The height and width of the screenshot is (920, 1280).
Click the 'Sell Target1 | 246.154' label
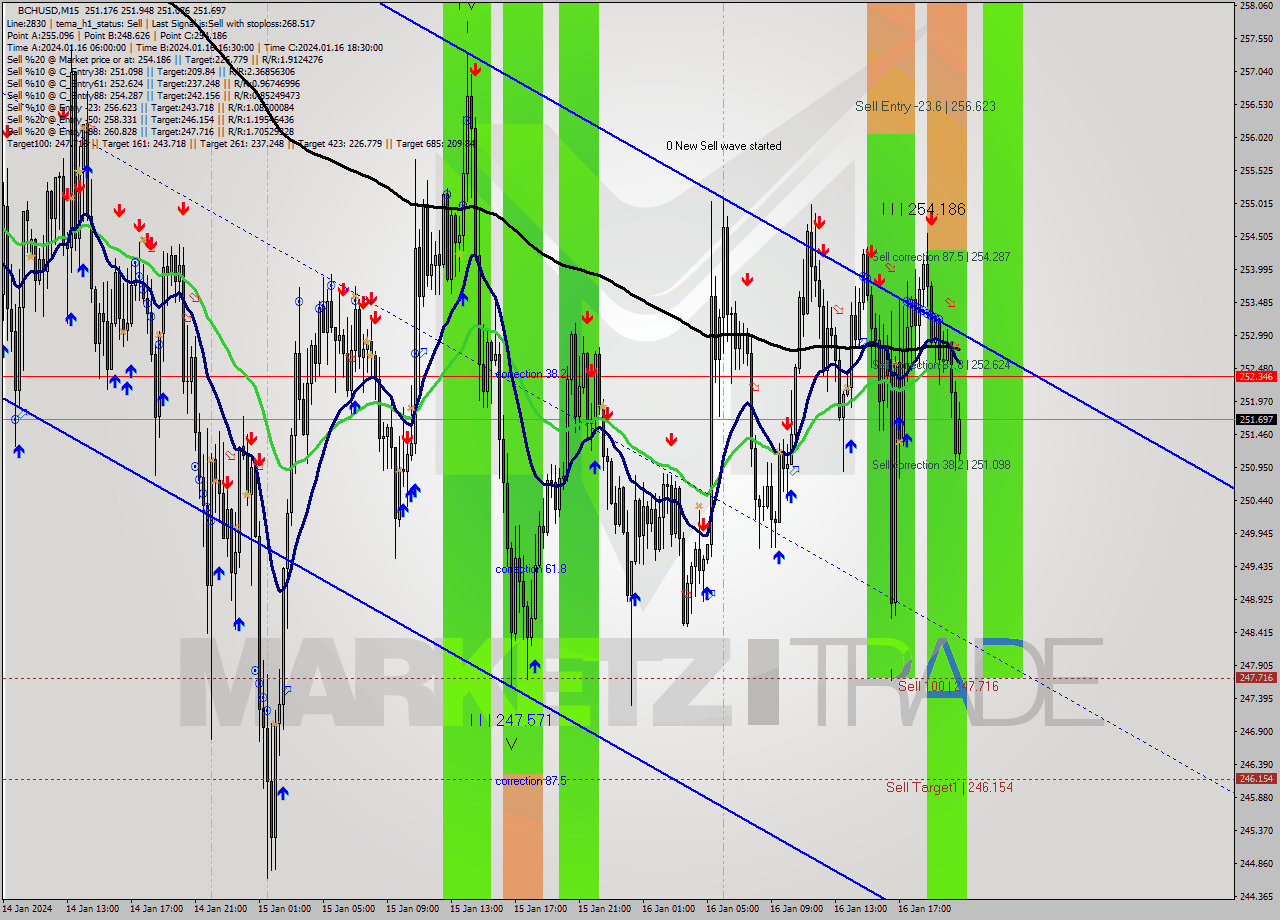949,787
